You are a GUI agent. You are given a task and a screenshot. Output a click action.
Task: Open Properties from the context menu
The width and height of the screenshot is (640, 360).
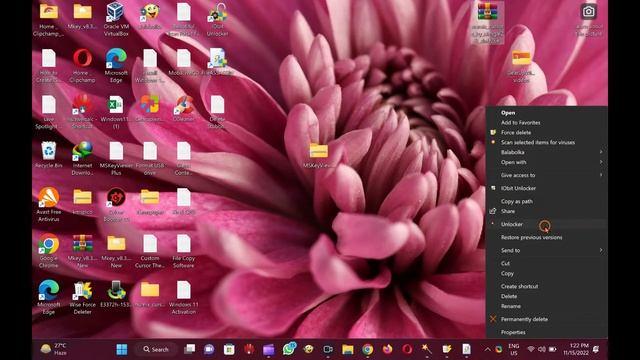[x=546, y=332]
